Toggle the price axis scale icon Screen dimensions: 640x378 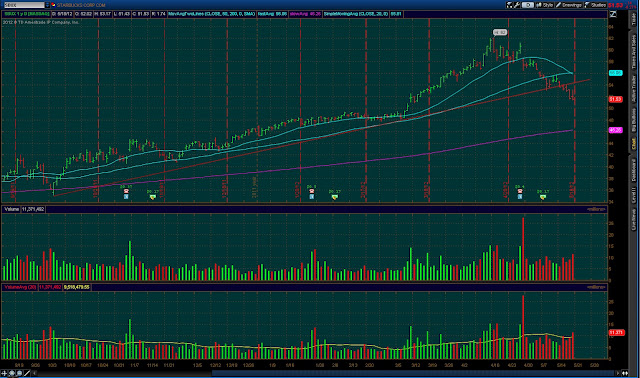tap(613, 14)
